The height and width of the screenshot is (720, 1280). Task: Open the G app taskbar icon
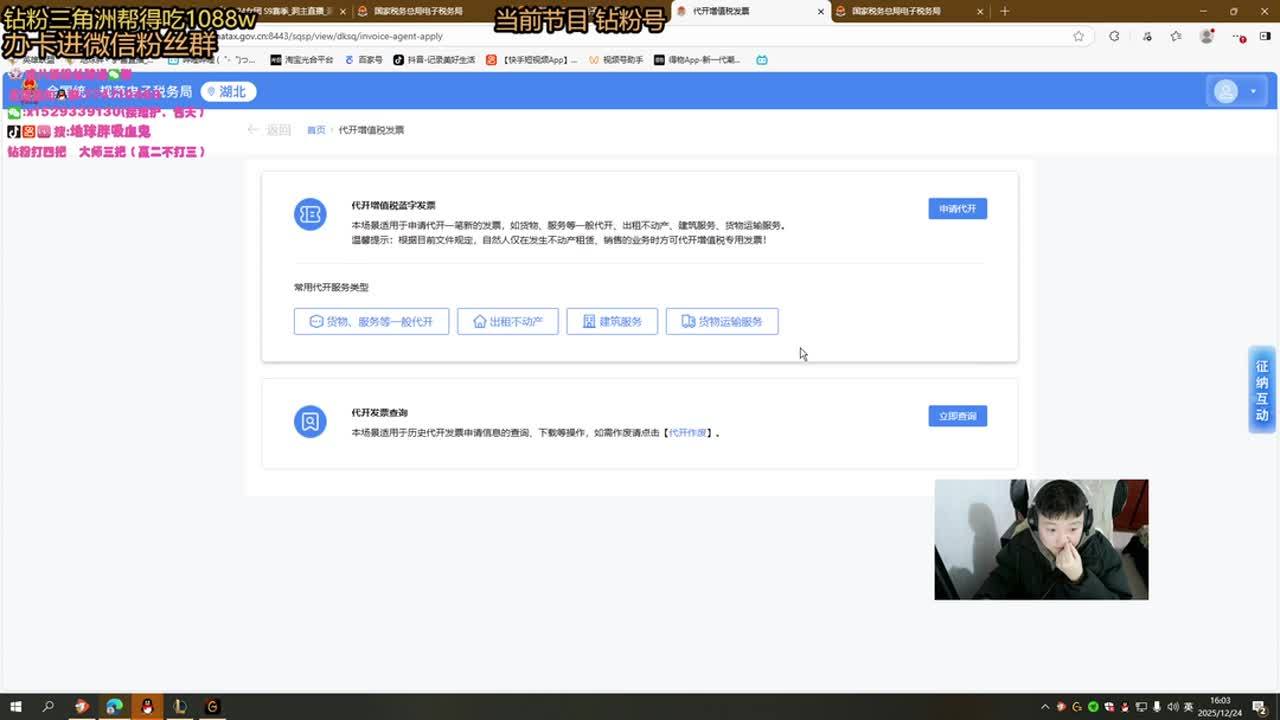[212, 707]
